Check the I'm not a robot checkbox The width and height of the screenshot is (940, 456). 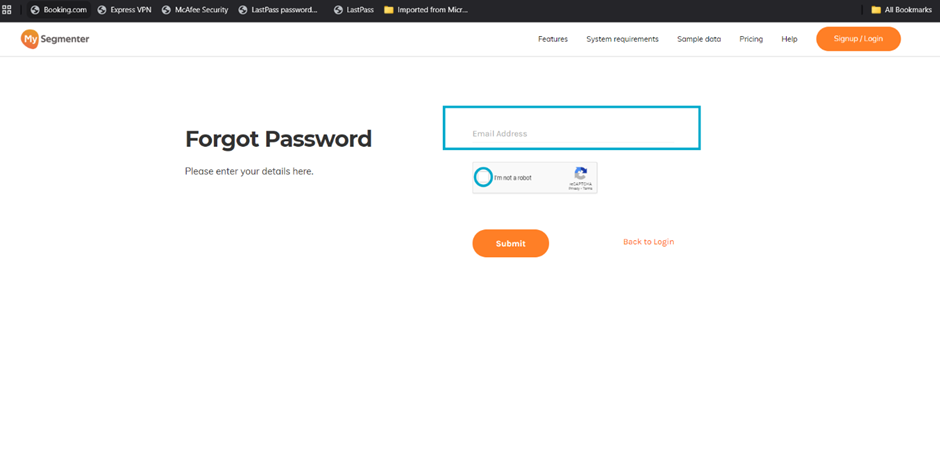pyautogui.click(x=483, y=177)
